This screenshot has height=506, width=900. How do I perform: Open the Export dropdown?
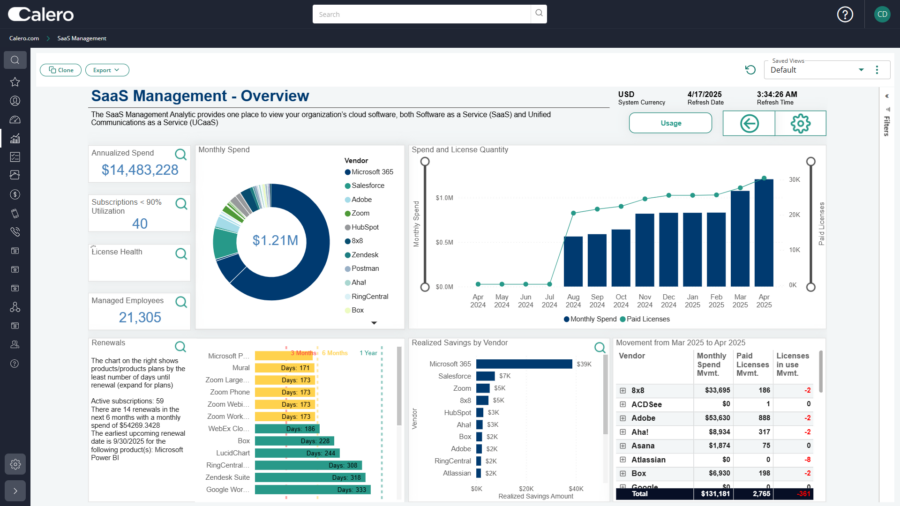click(107, 70)
